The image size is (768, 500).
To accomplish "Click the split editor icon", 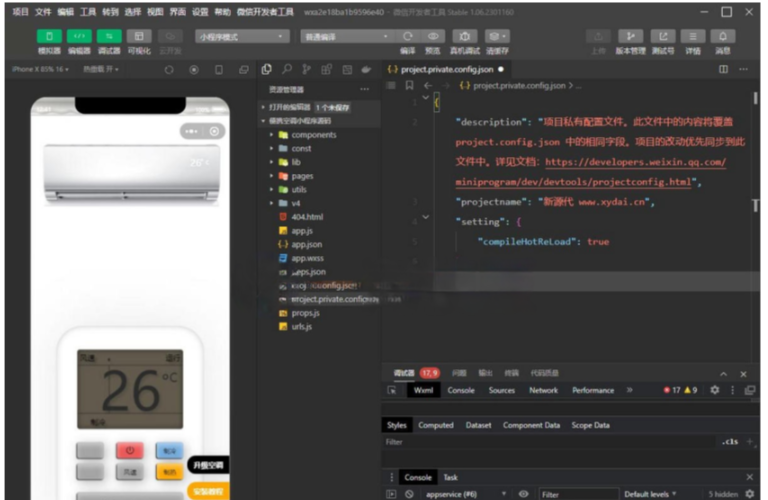I will [723, 69].
